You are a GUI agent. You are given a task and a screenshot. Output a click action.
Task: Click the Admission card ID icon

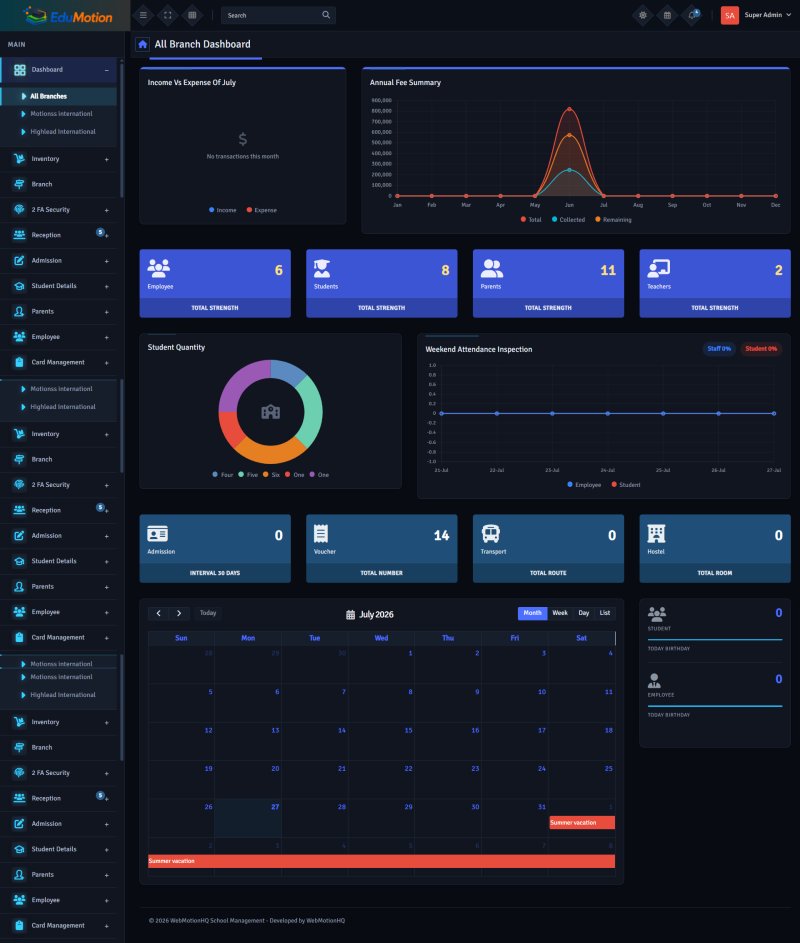[x=158, y=533]
